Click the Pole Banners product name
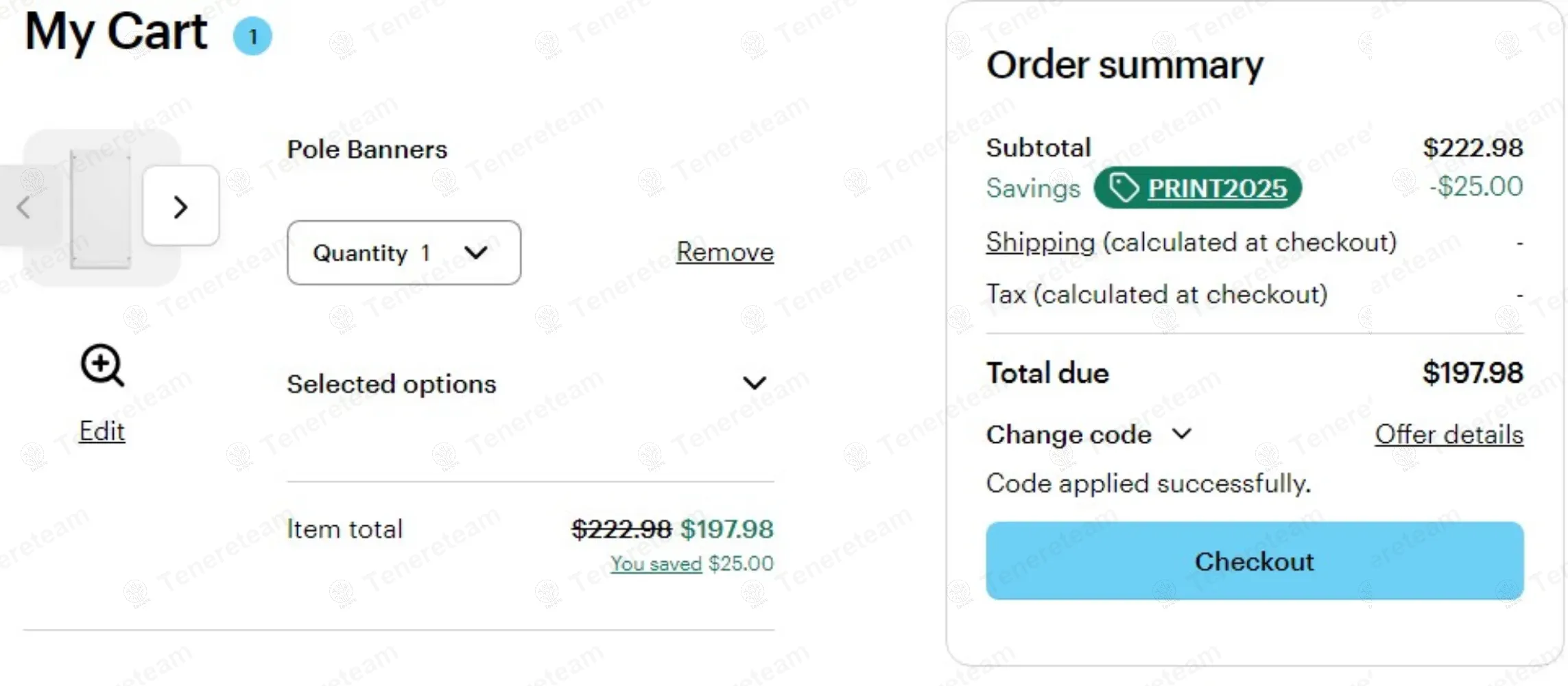This screenshot has height=686, width=1568. [x=367, y=150]
